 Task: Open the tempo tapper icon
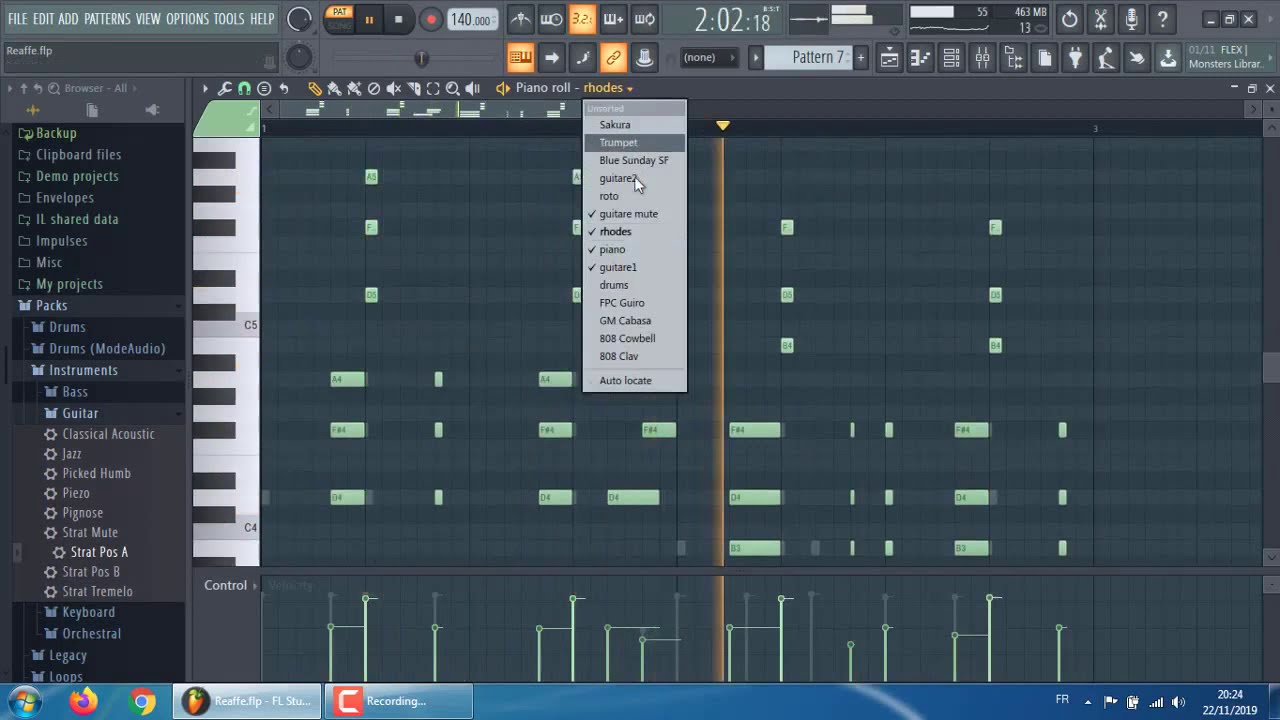tap(1106, 58)
